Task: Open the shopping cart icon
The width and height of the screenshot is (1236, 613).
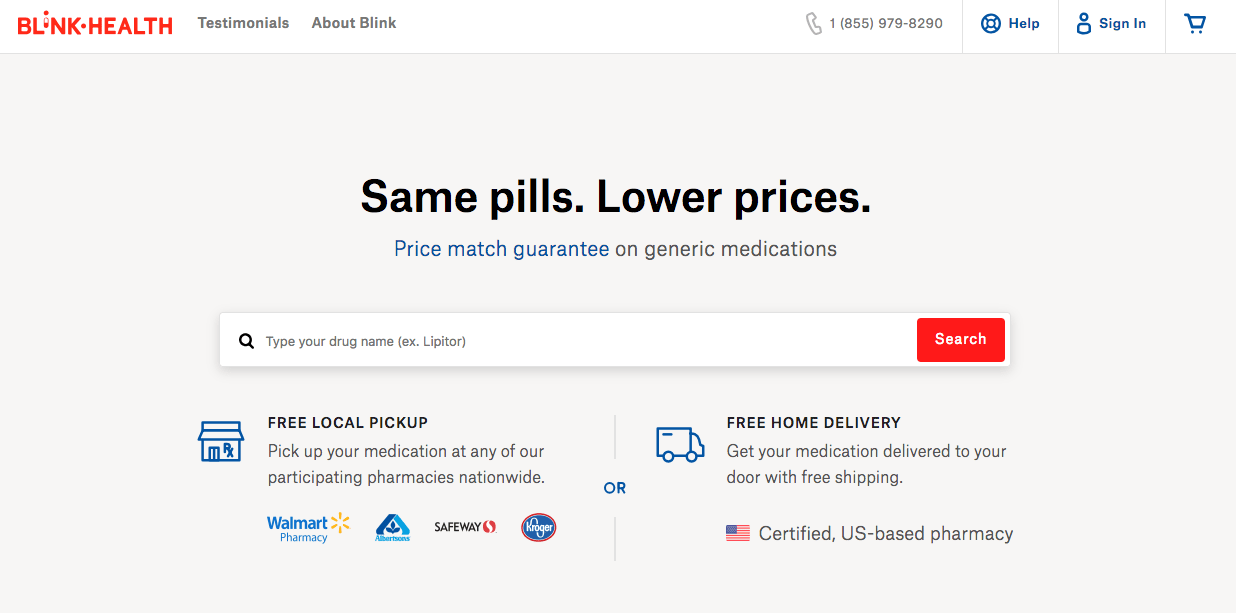Action: point(1195,24)
